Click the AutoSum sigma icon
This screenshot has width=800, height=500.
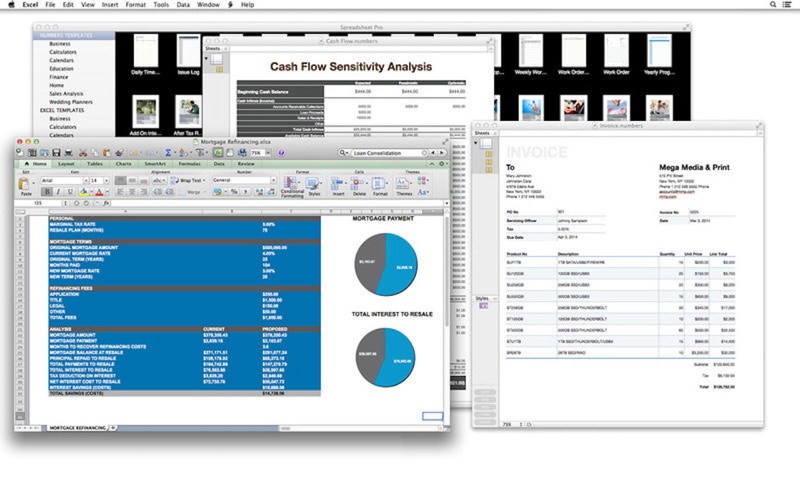168,153
